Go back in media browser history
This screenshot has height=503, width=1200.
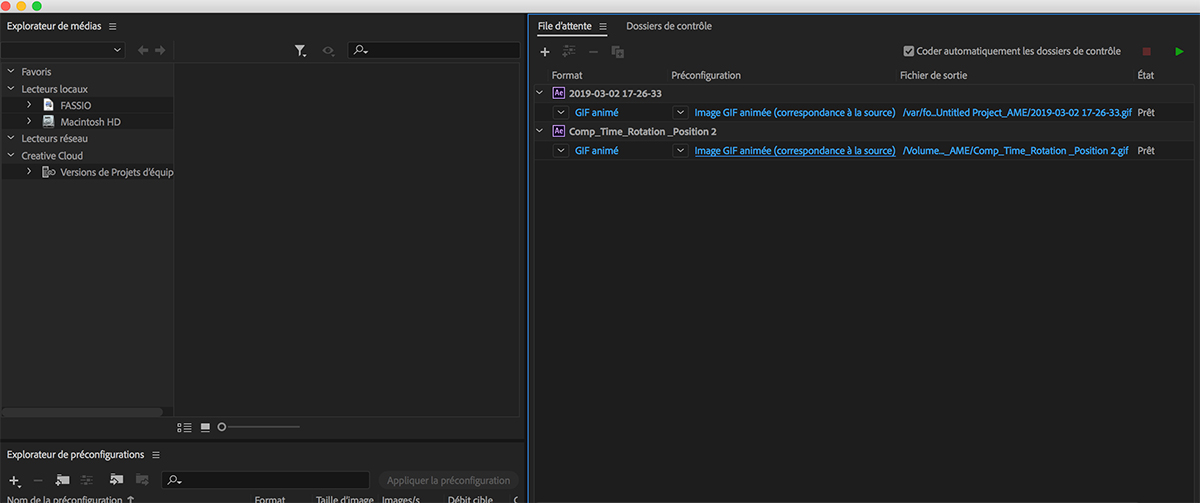(x=143, y=50)
